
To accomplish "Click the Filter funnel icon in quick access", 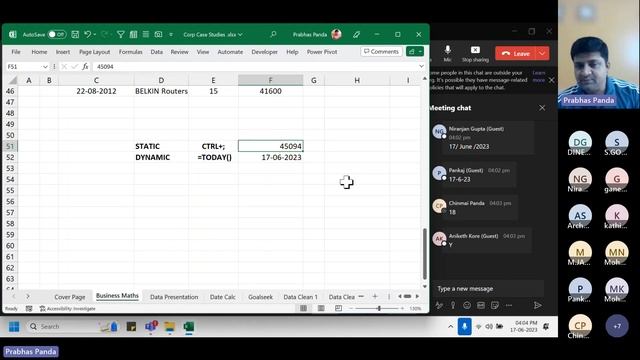I will tap(121, 35).
